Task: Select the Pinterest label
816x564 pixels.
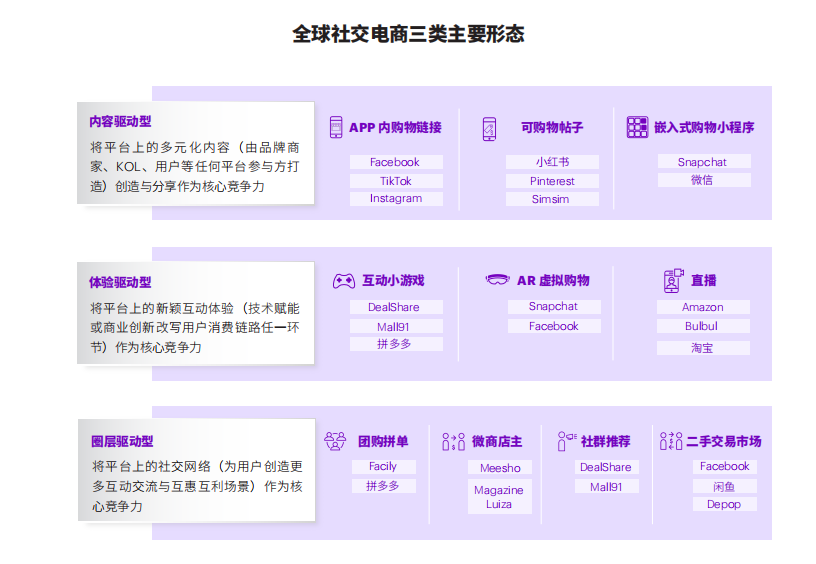Action: tap(552, 181)
